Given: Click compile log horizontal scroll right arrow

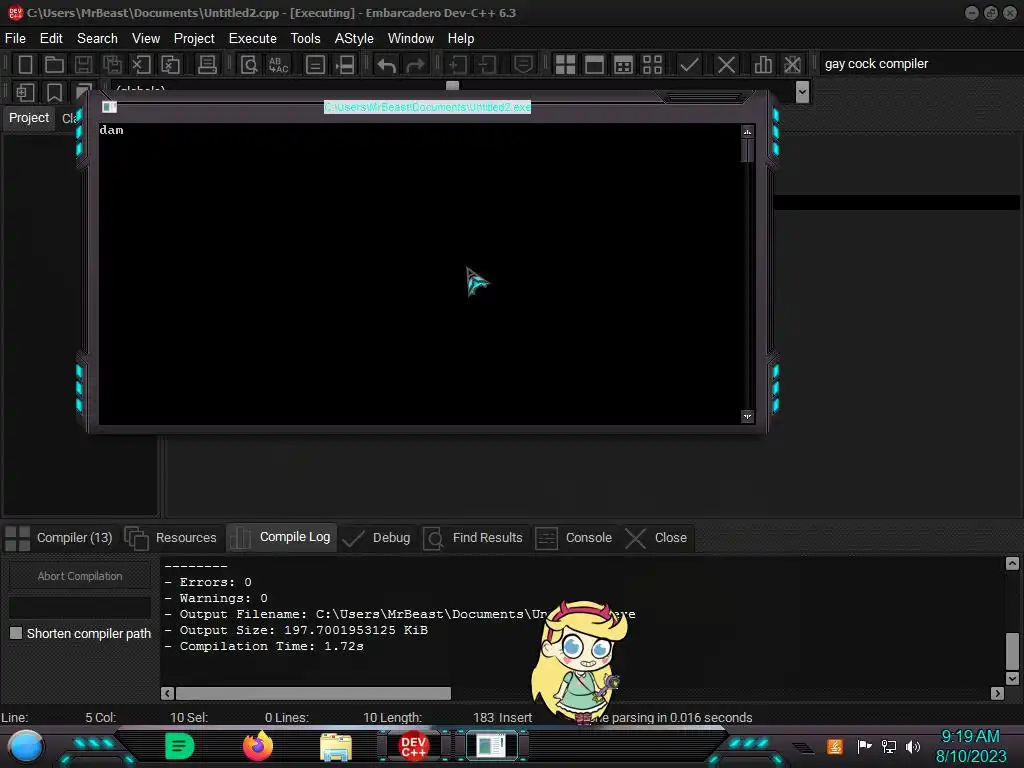Looking at the screenshot, I should (x=997, y=694).
